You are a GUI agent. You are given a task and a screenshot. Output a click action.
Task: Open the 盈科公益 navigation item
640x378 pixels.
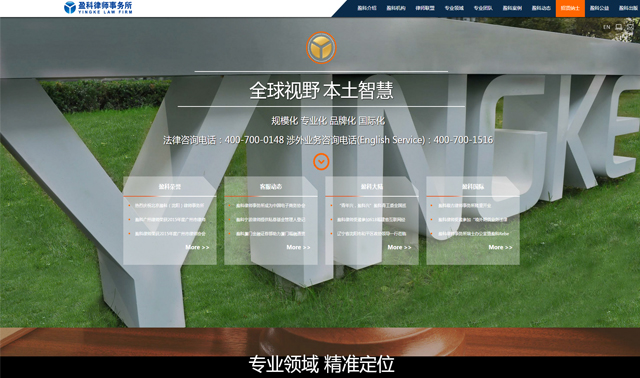(599, 8)
